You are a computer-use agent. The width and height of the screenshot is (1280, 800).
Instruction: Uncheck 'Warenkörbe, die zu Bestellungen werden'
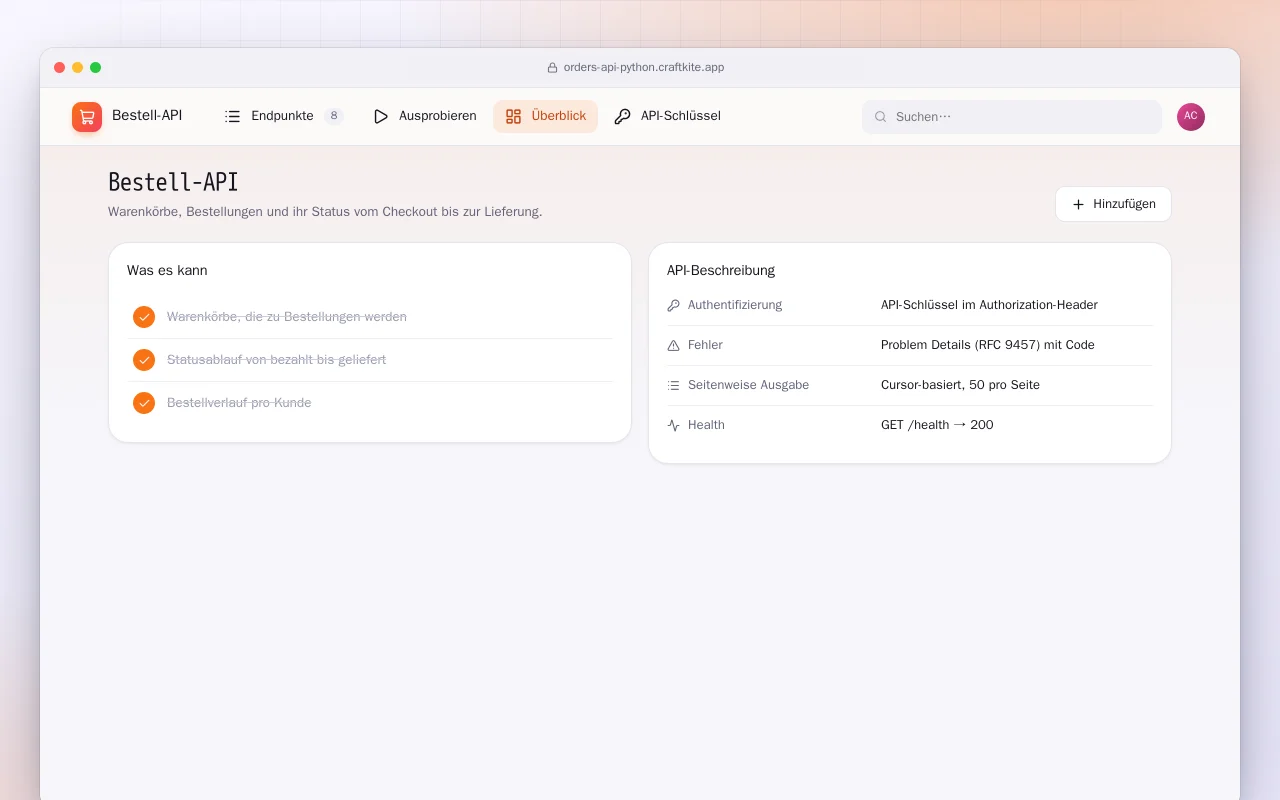144,317
